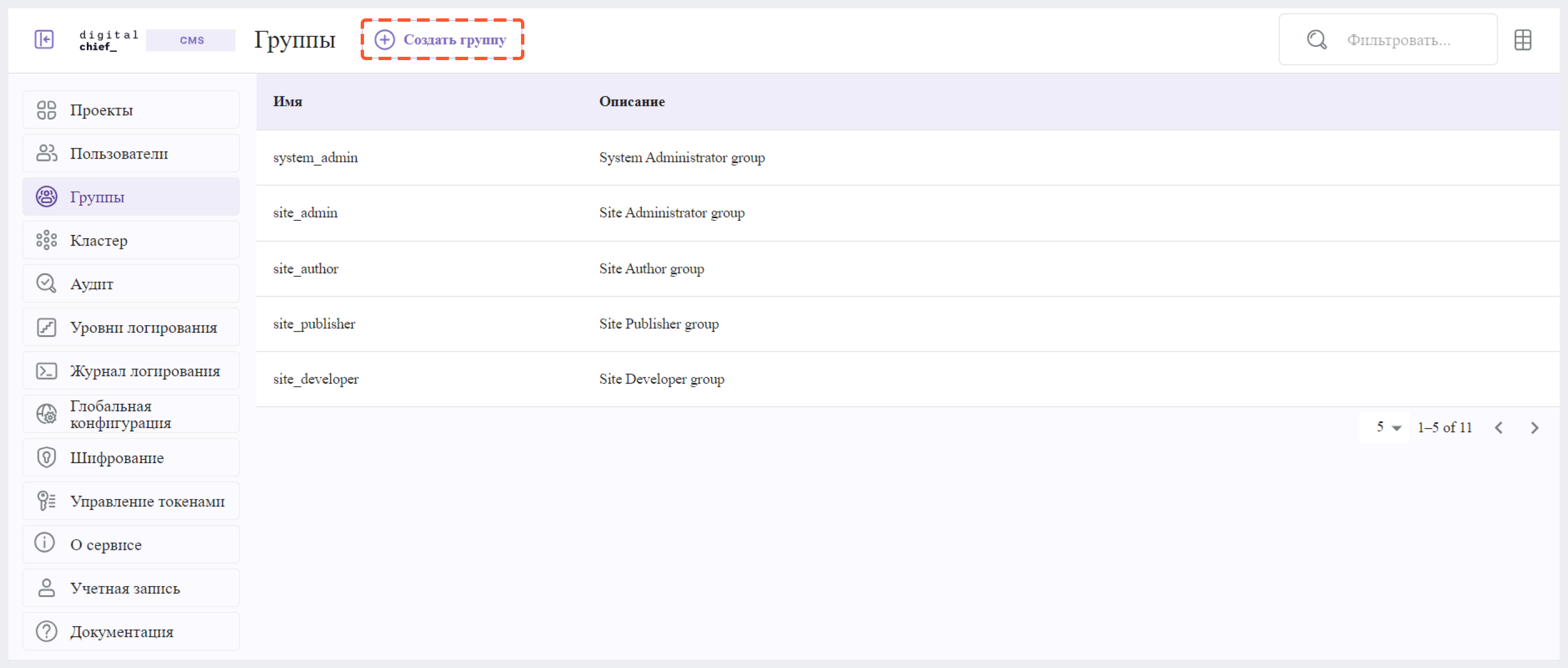Viewport: 1568px width, 668px height.
Task: Open Шифрование section
Action: [x=131, y=458]
